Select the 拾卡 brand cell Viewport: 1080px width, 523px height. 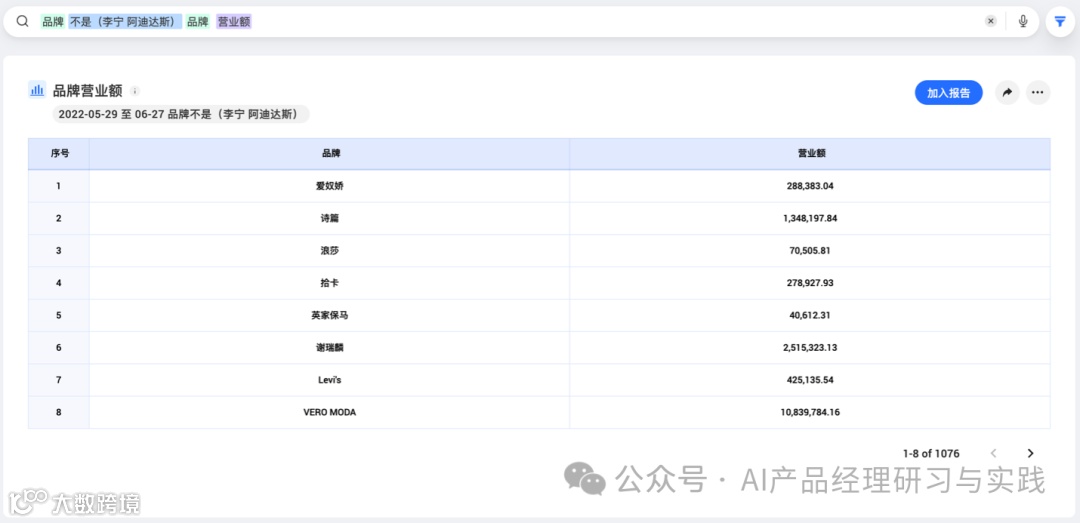point(330,283)
